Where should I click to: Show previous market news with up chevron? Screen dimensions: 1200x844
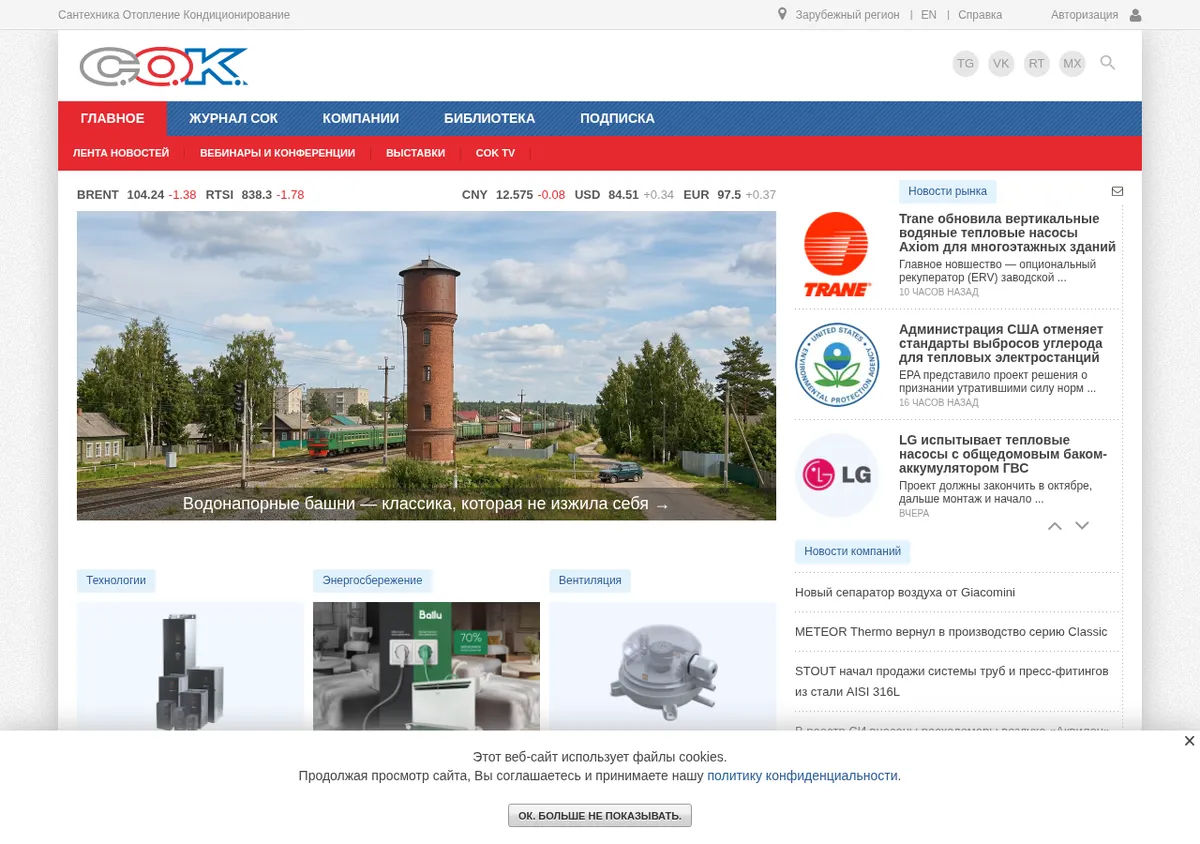1055,526
